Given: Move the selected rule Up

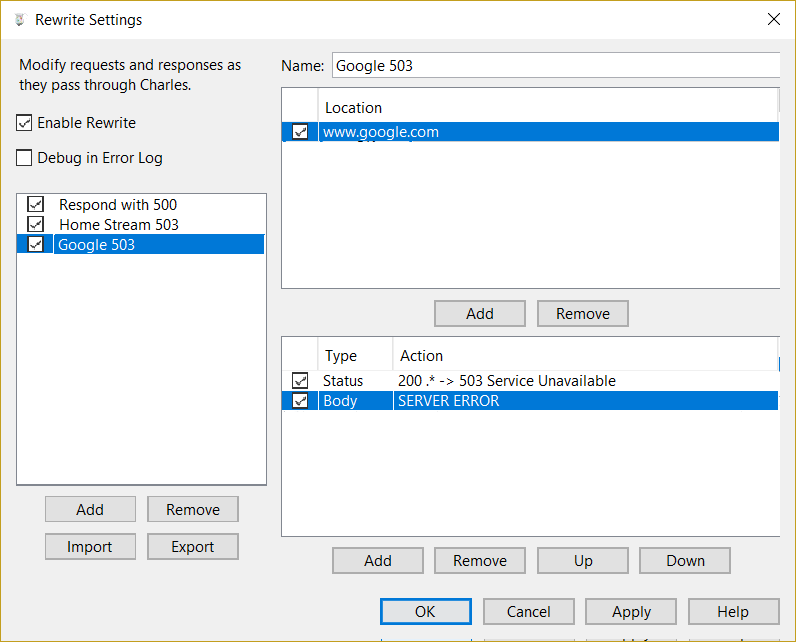Looking at the screenshot, I should point(583,561).
